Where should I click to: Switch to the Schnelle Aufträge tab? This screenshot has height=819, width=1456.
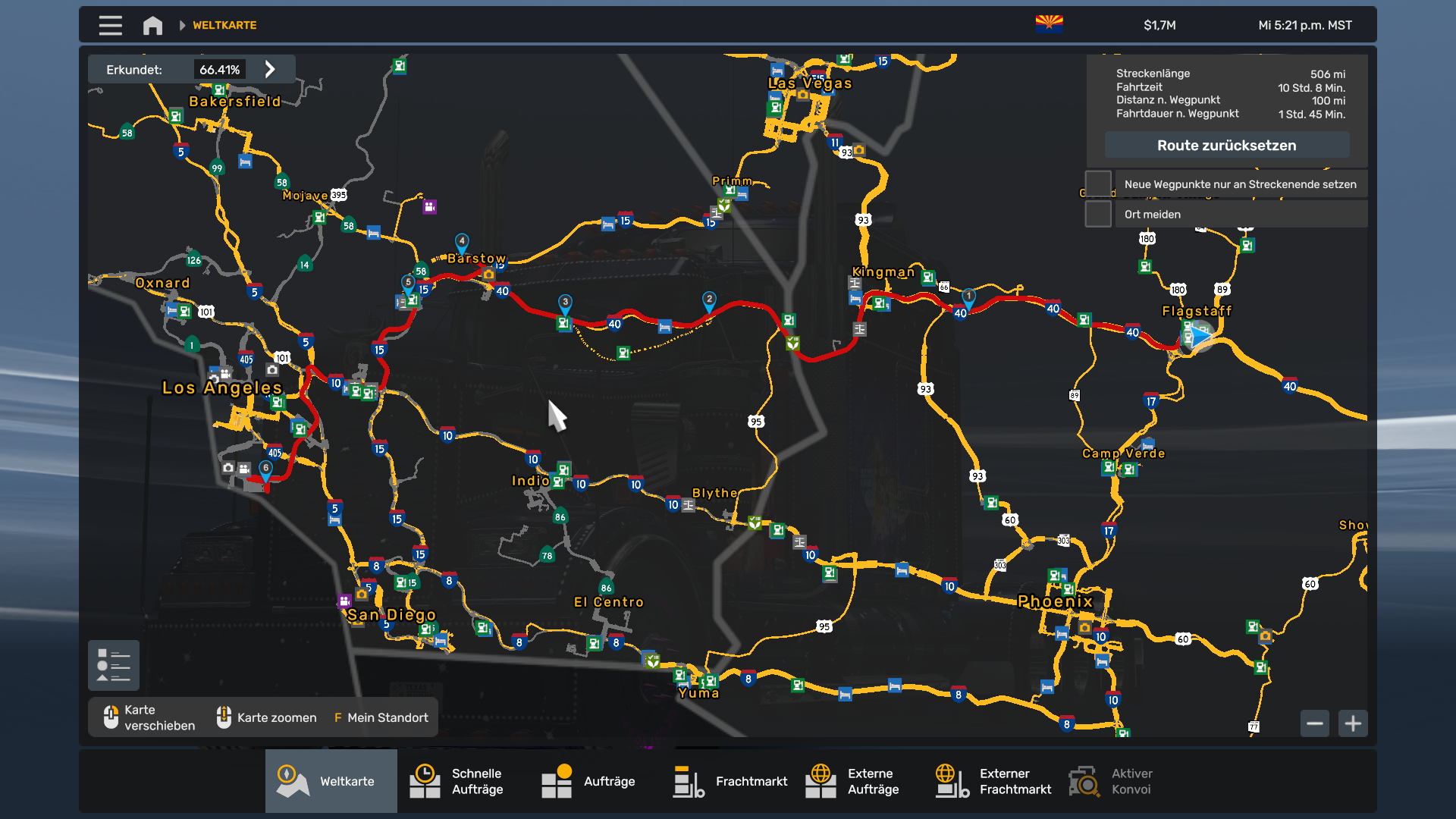click(x=463, y=781)
